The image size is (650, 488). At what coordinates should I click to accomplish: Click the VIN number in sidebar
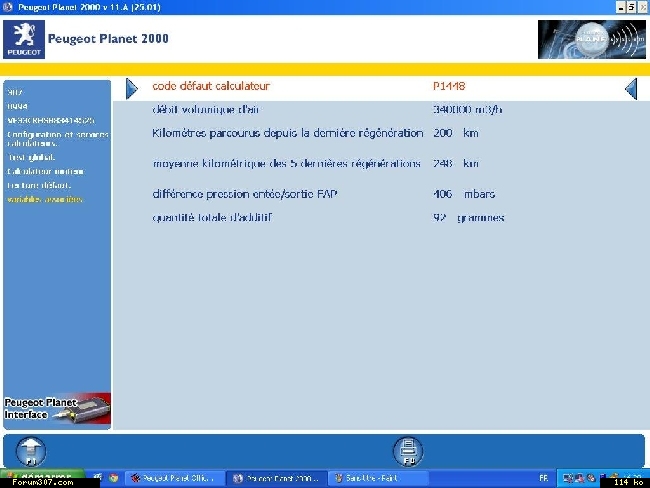pyautogui.click(x=51, y=120)
